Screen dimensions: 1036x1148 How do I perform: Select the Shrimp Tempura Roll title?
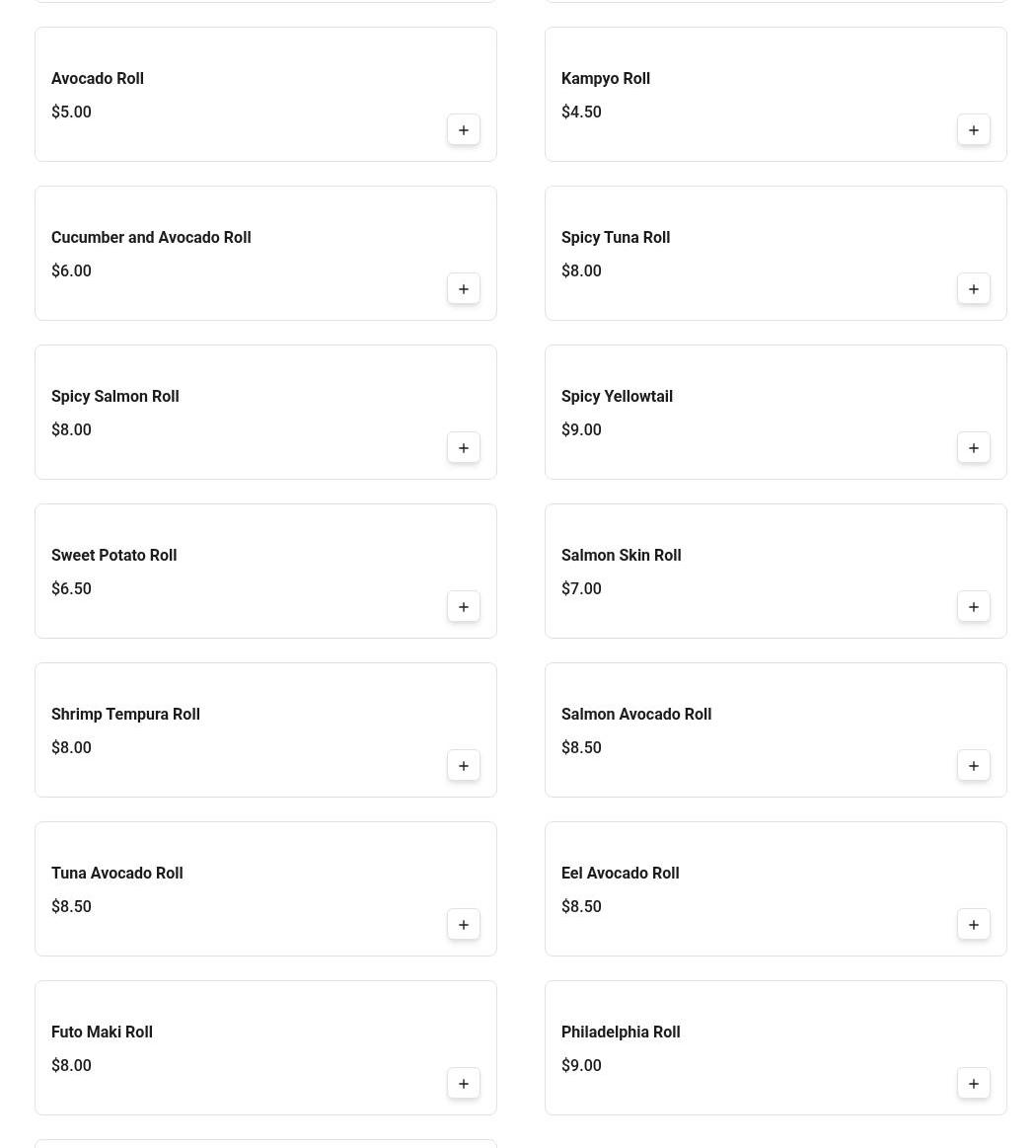(x=125, y=714)
